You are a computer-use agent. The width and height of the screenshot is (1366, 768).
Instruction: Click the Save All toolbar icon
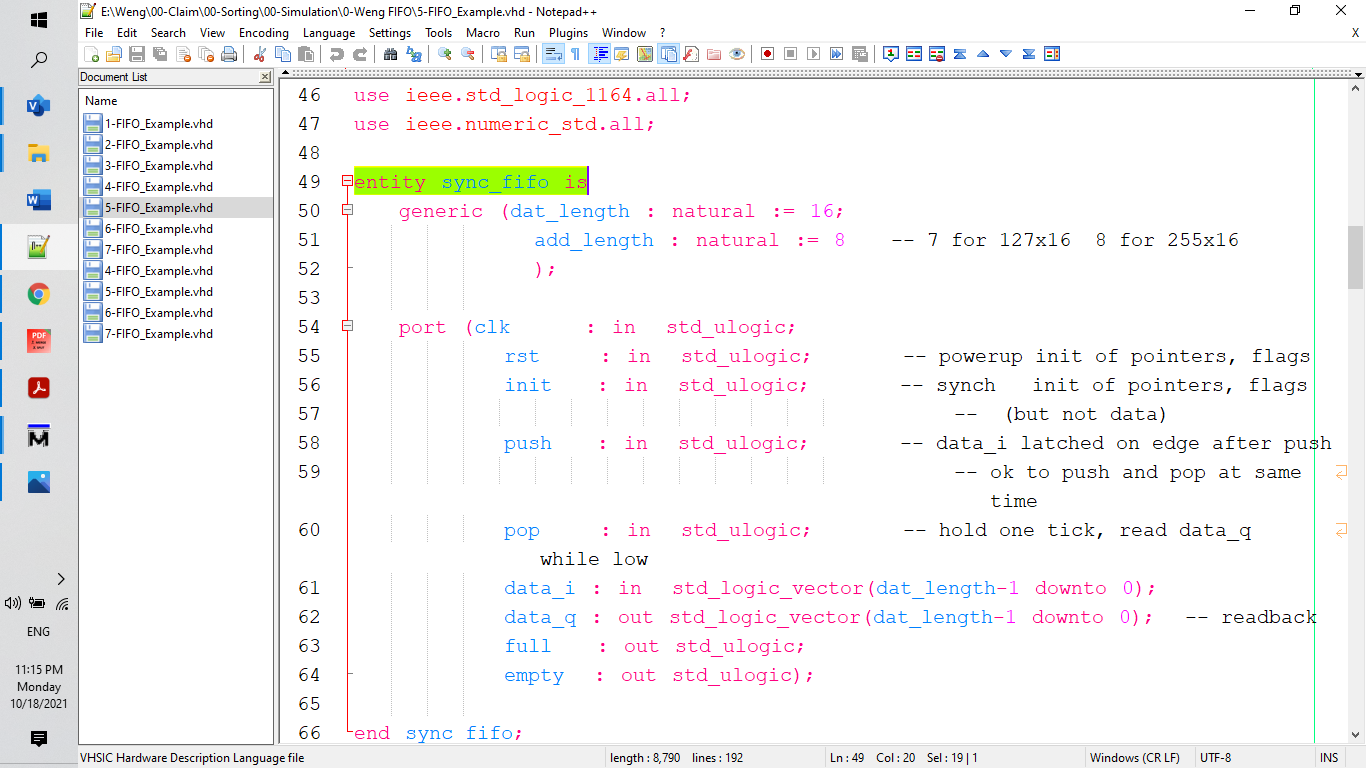click(x=160, y=54)
